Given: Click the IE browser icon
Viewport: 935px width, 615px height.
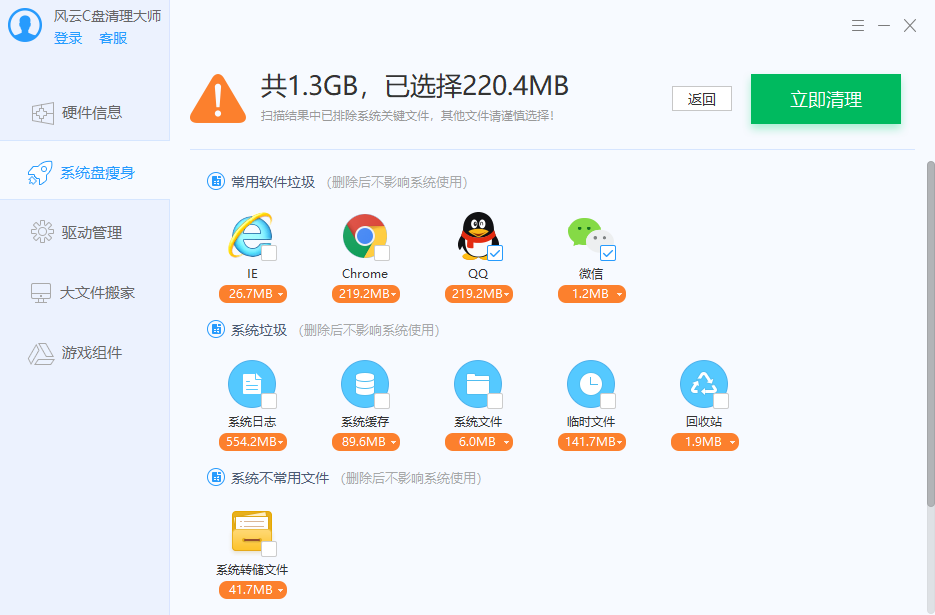Looking at the screenshot, I should click(251, 235).
